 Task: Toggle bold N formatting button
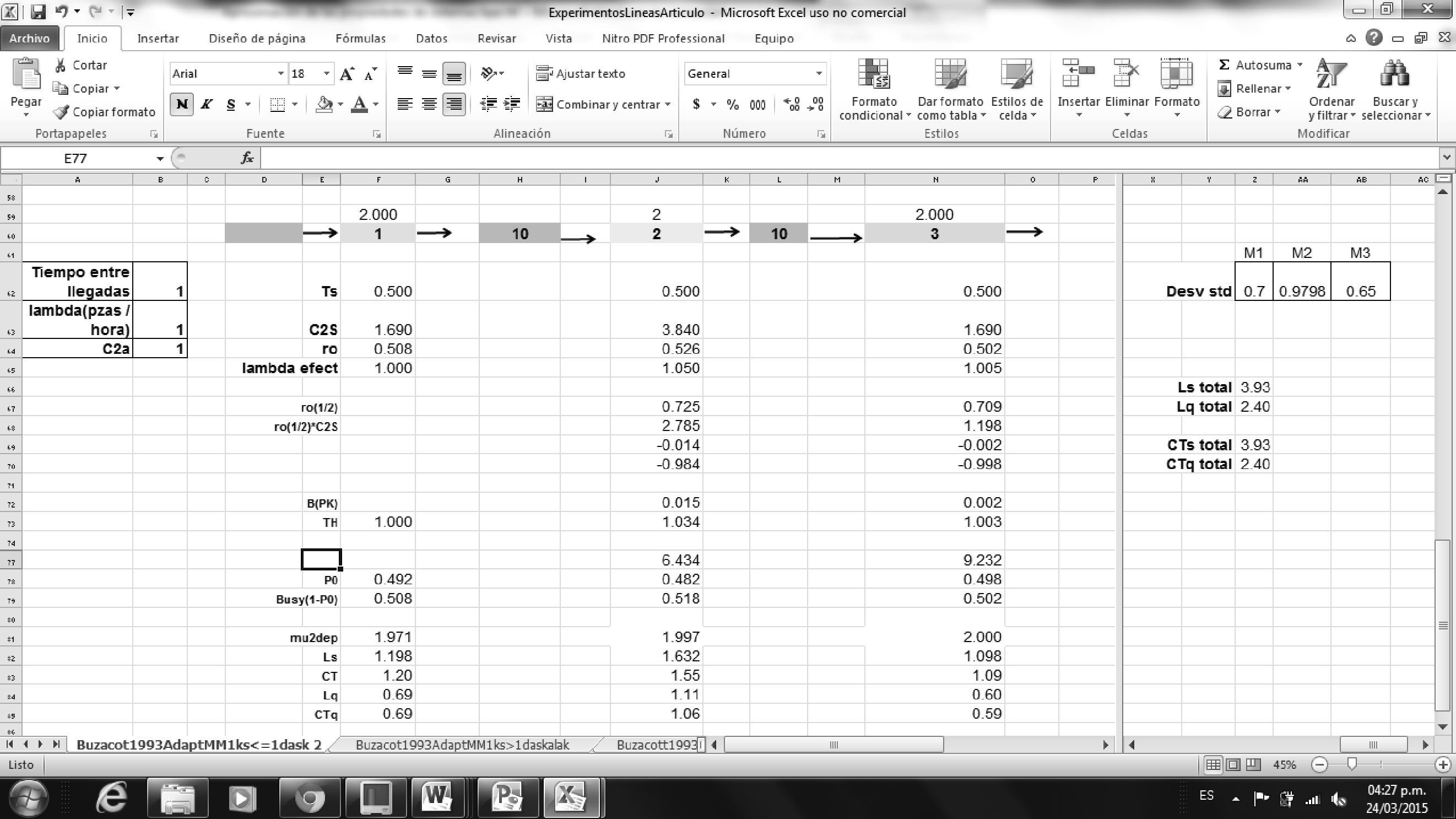point(181,104)
